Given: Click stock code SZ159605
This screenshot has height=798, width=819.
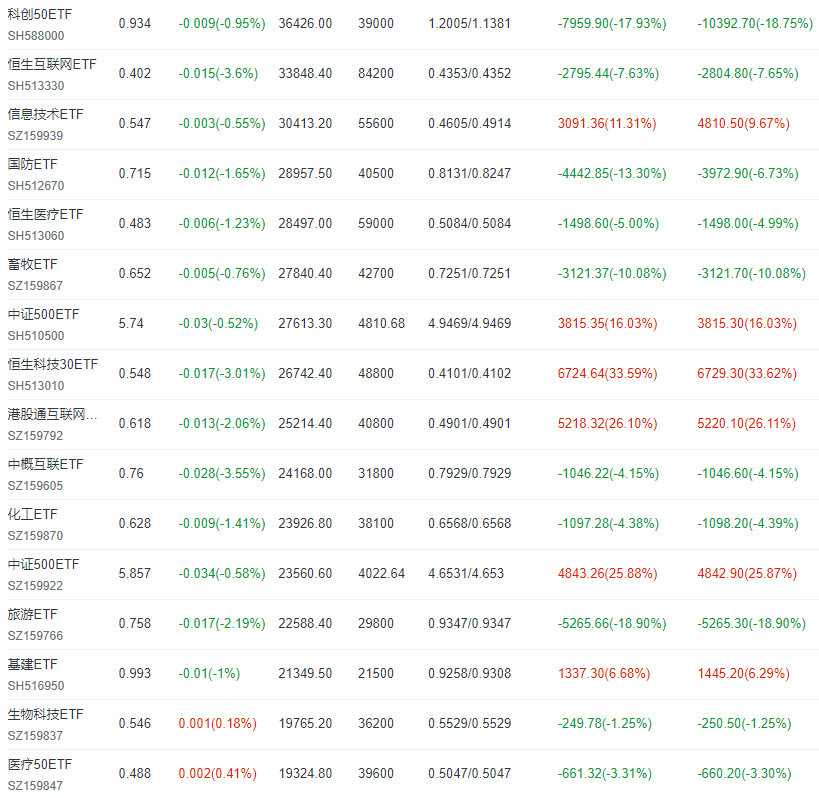Looking at the screenshot, I should point(35,486).
